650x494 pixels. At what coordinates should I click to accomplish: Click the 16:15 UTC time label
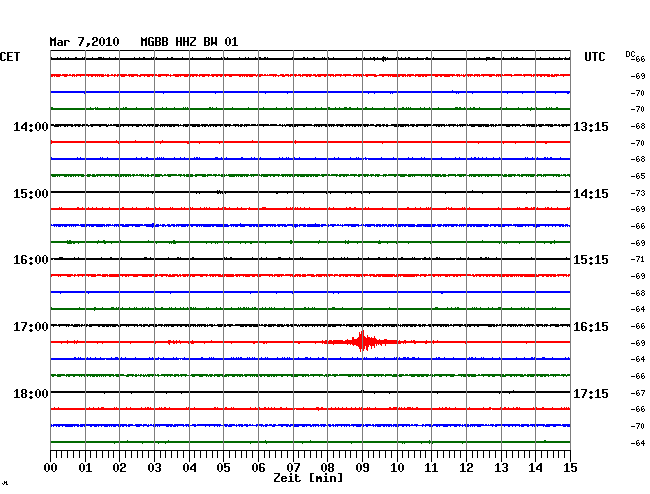pos(591,327)
